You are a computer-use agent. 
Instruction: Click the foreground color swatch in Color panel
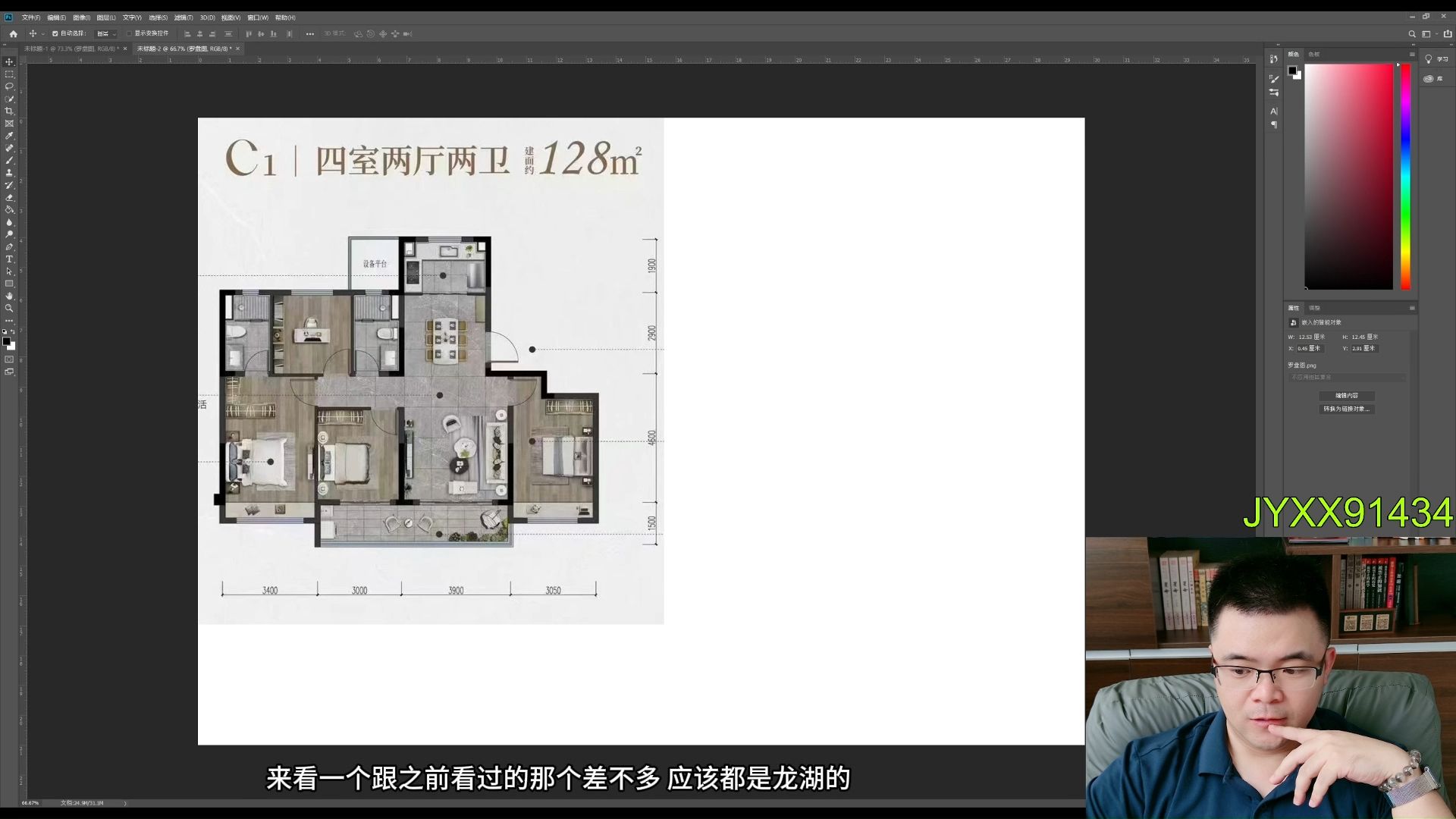coord(1292,71)
